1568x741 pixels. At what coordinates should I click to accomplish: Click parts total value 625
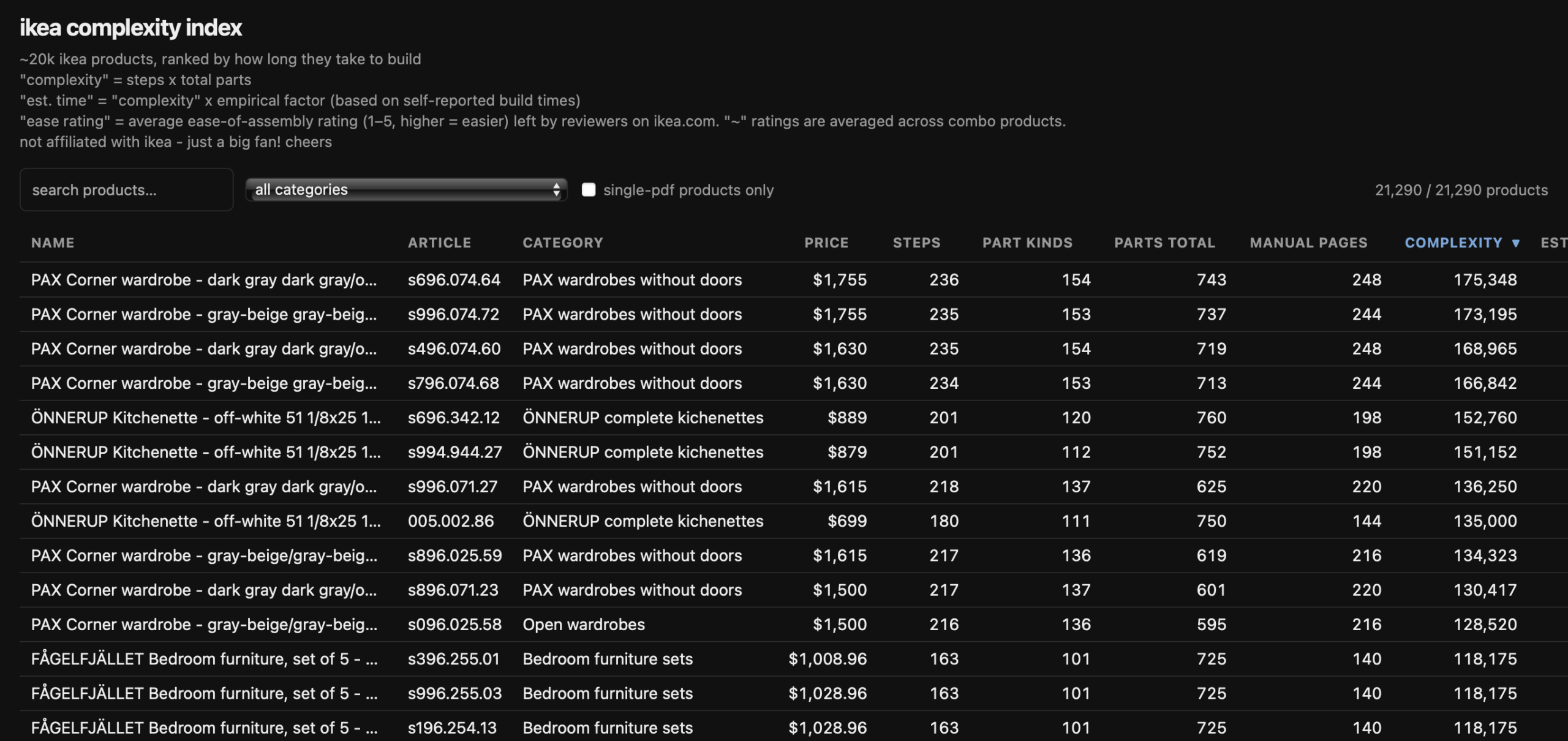[1212, 487]
